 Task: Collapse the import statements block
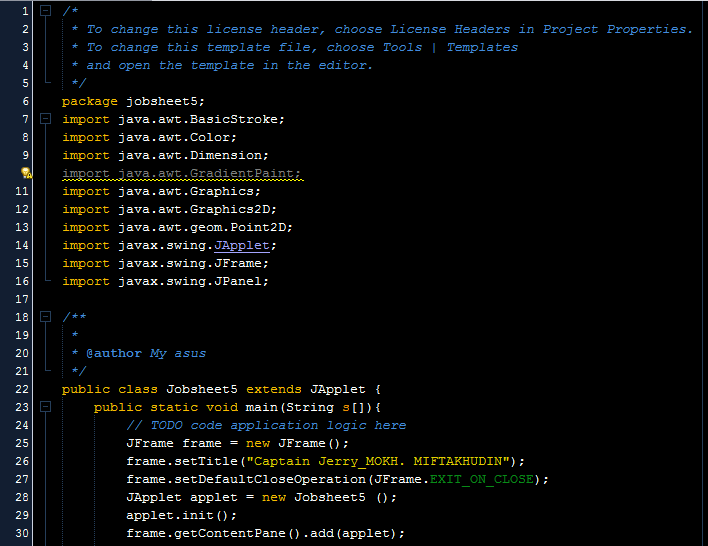pos(46,119)
